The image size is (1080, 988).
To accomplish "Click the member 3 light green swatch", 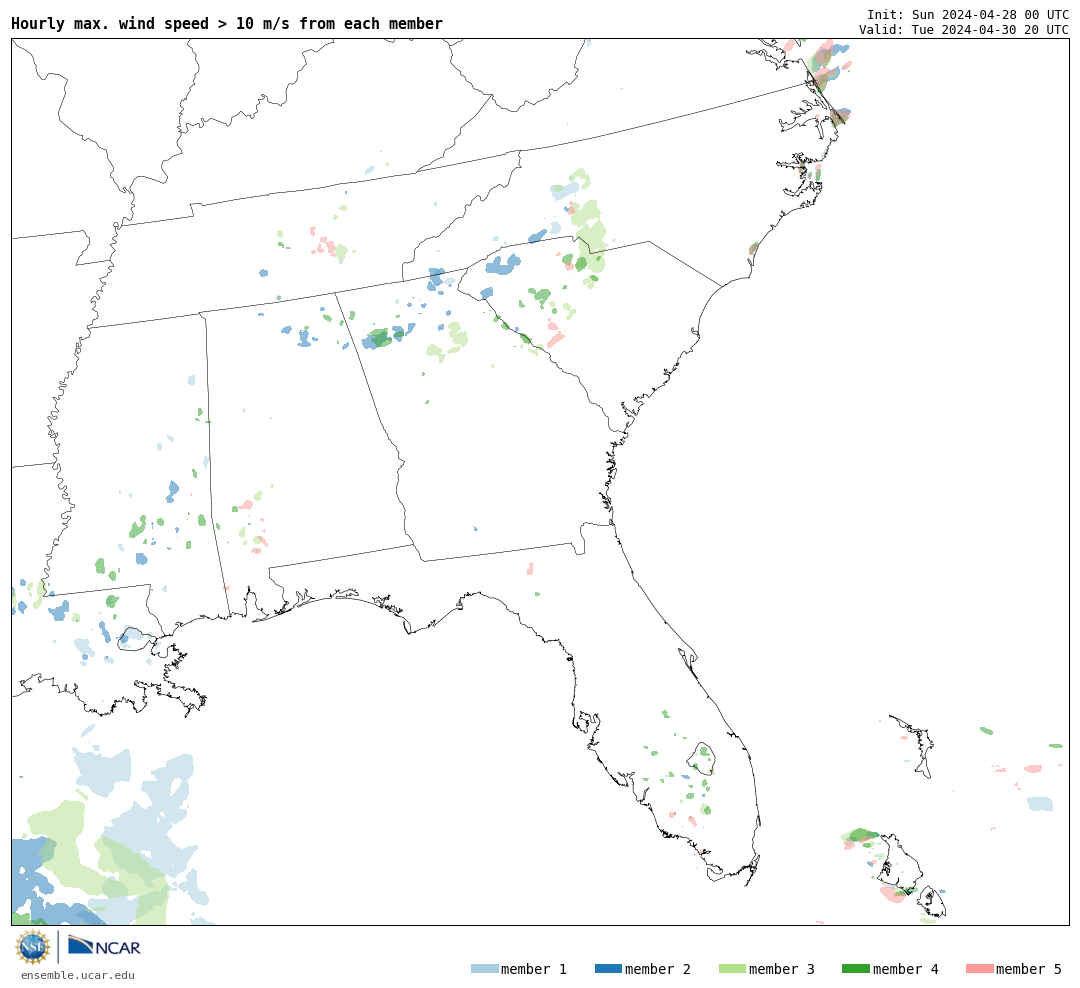I will pyautogui.click(x=732, y=969).
